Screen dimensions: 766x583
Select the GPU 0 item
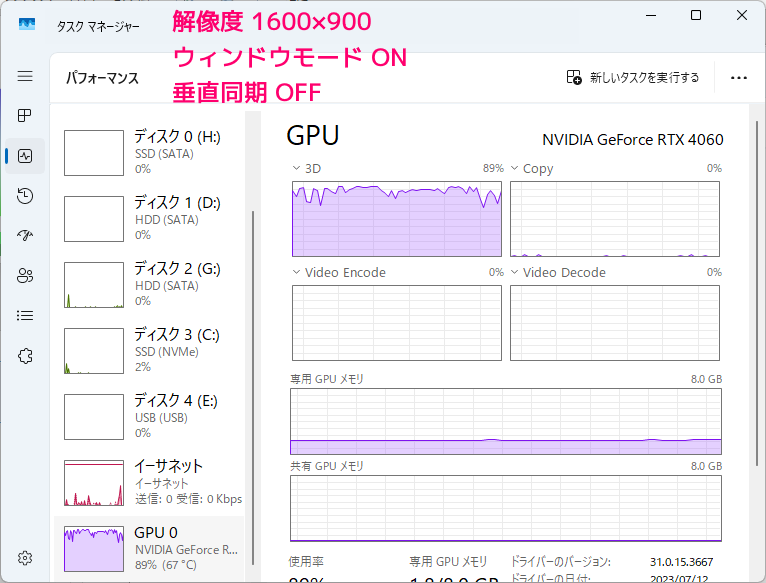pos(149,548)
